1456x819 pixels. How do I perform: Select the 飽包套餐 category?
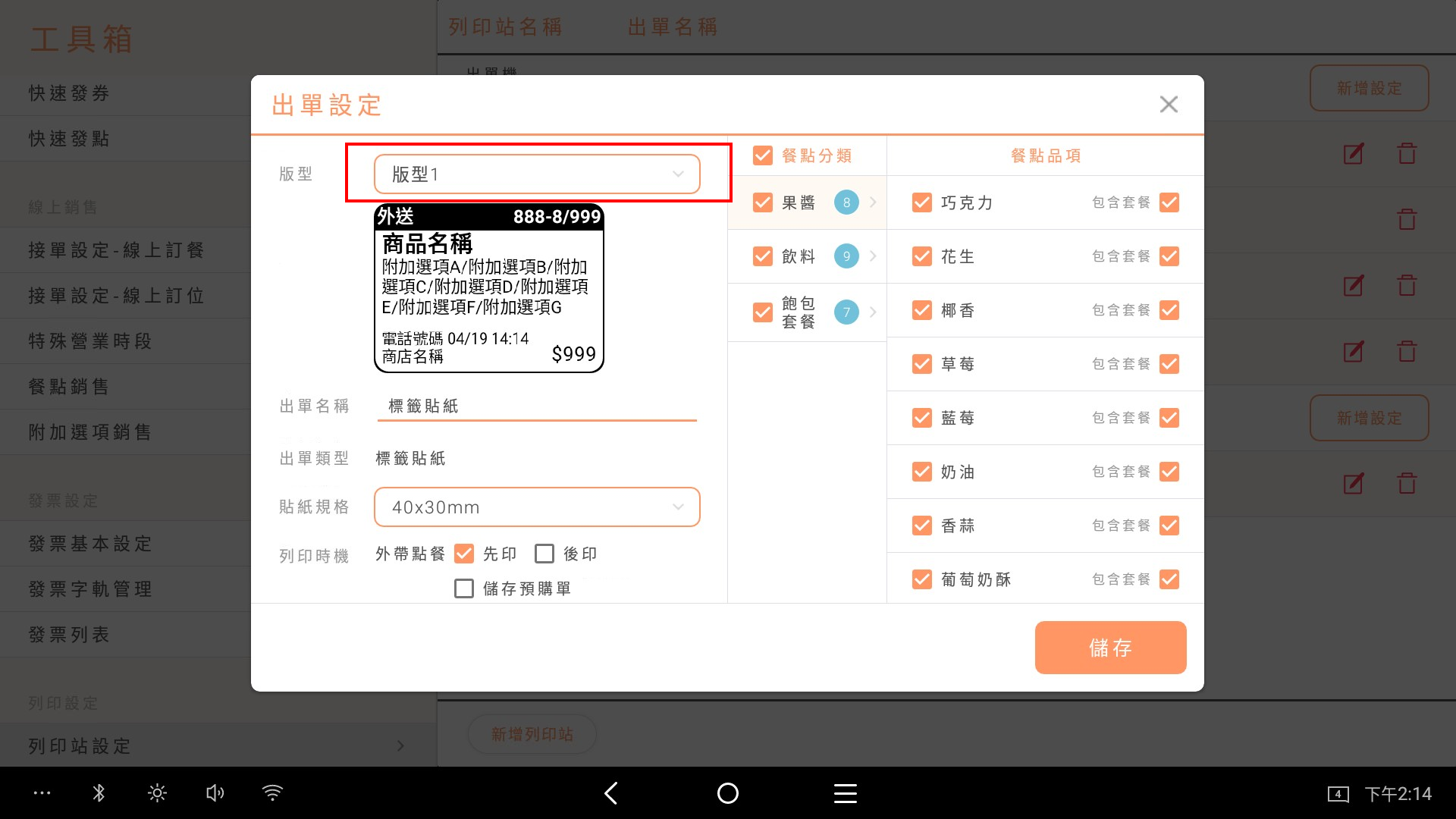pyautogui.click(x=799, y=312)
